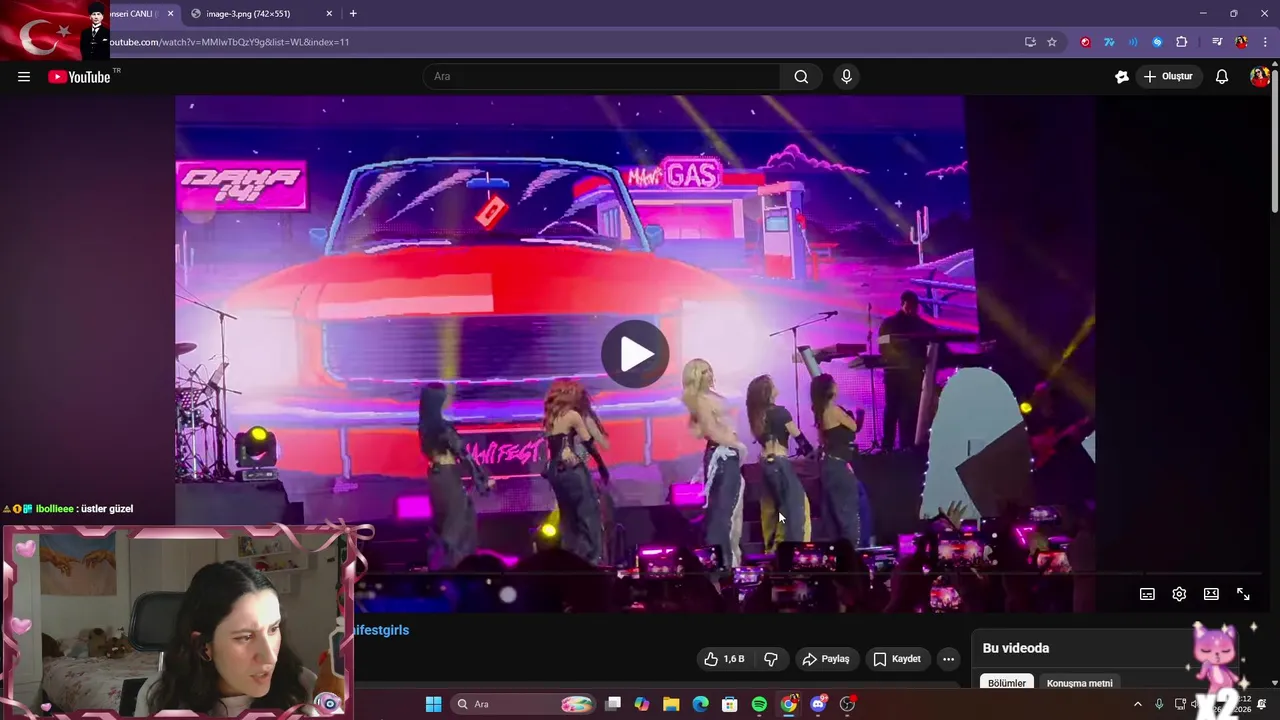1280x720 pixels.
Task: Open Microsoft Store from the taskbar
Action: (x=730, y=704)
